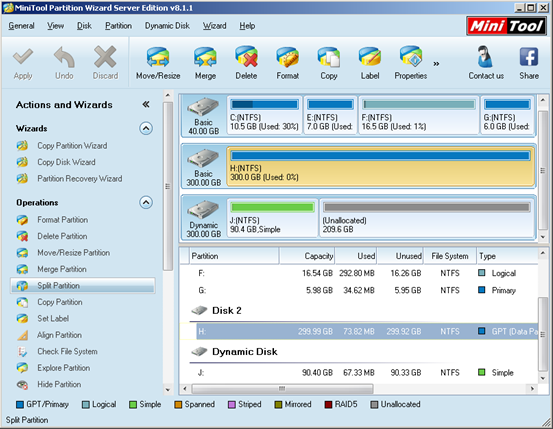Sort by the Unused column header
Image resolution: width=553 pixels, height=429 pixels.
coord(400,256)
